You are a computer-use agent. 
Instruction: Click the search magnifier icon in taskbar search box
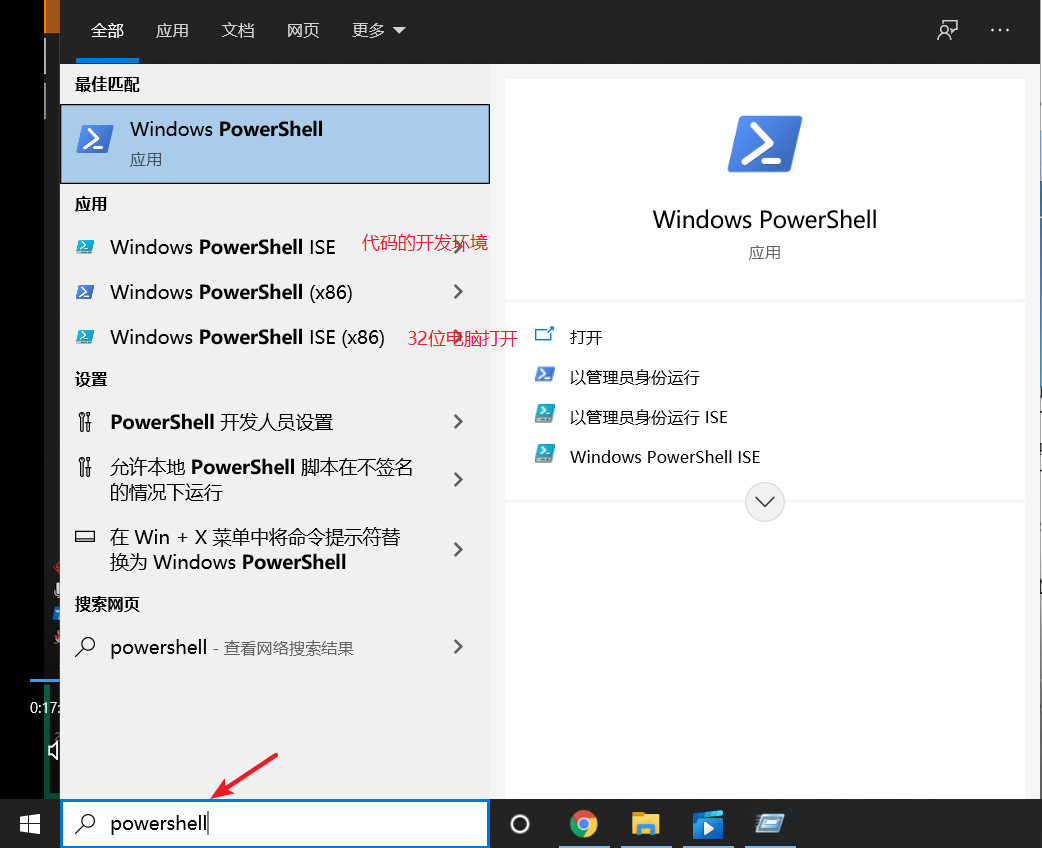pyautogui.click(x=85, y=823)
